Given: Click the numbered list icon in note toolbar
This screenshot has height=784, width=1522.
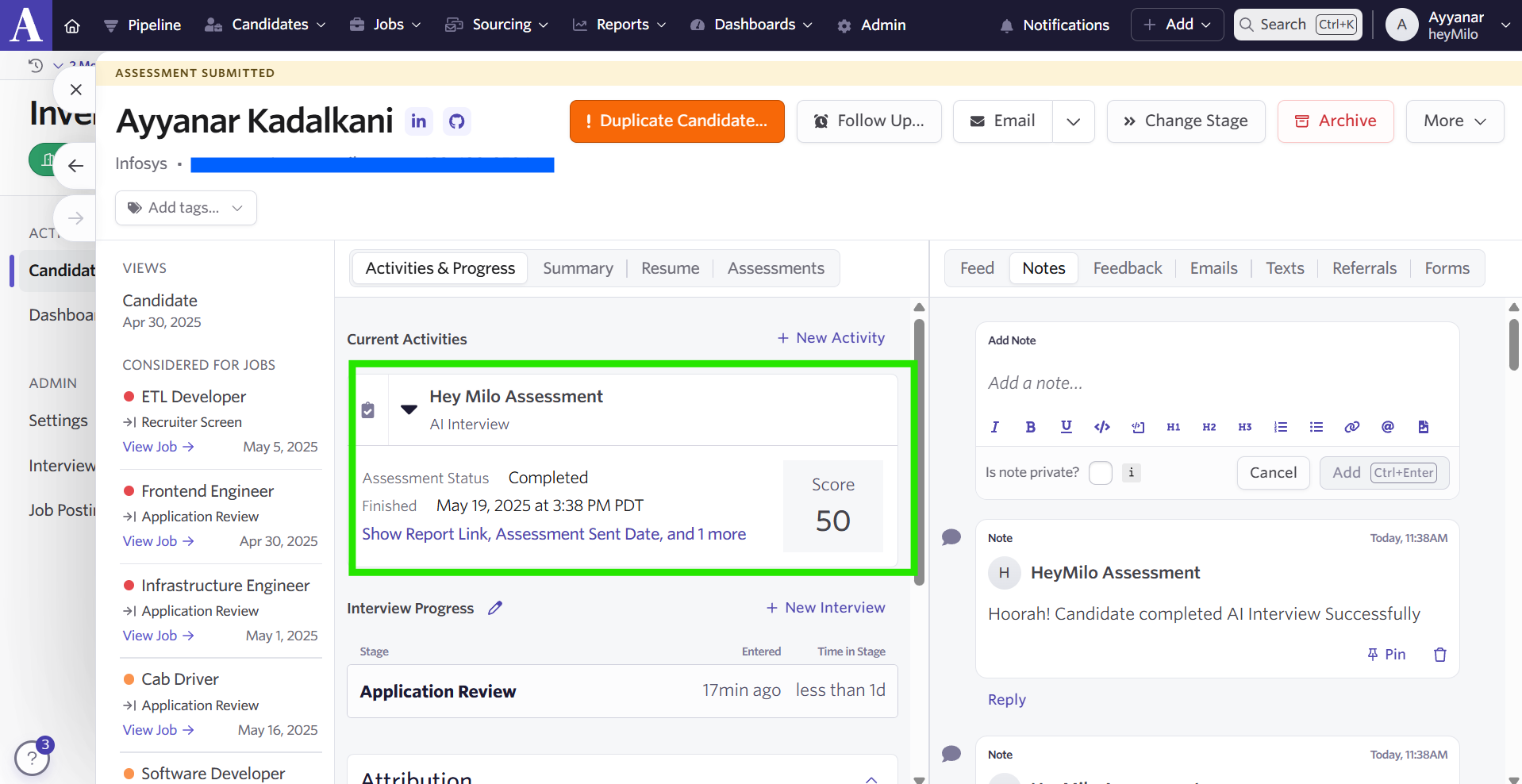Looking at the screenshot, I should click(1280, 427).
